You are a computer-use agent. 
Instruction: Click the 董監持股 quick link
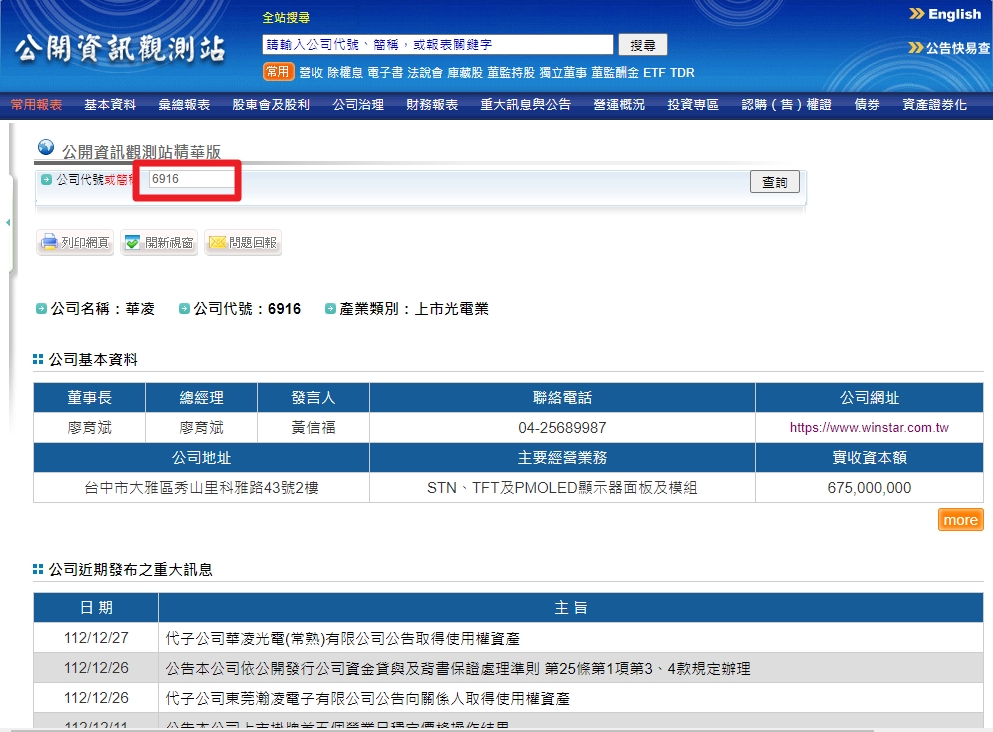(511, 72)
